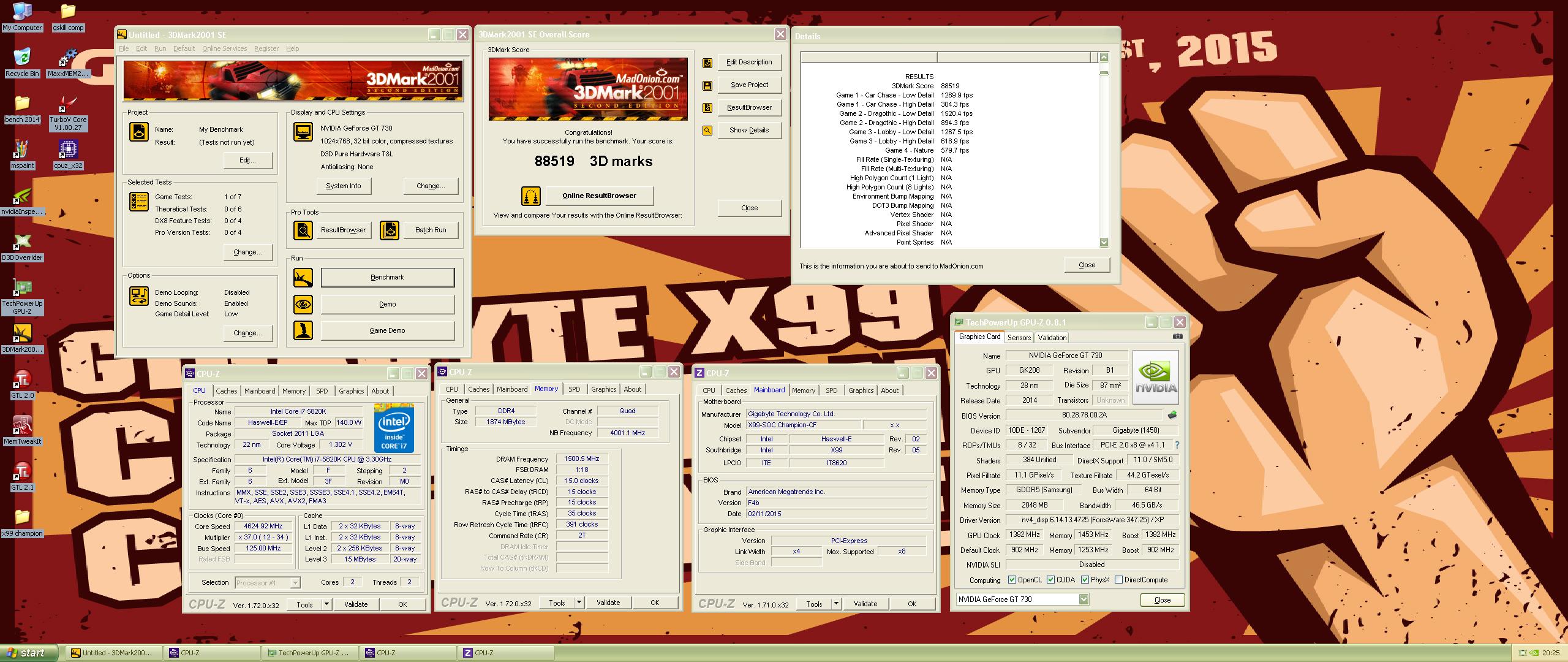The height and width of the screenshot is (662, 1568).
Task: Click the Benchmark run icon in 3DMark
Action: [303, 278]
